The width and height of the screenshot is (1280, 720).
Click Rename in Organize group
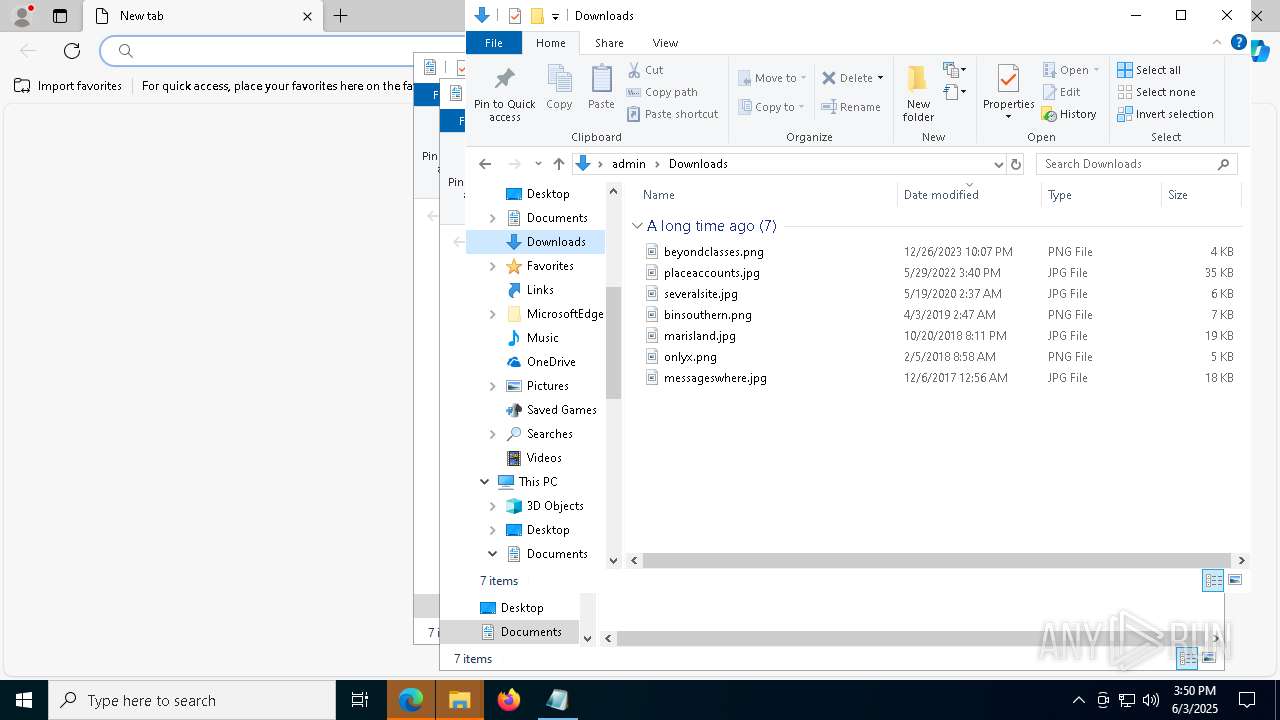[851, 107]
